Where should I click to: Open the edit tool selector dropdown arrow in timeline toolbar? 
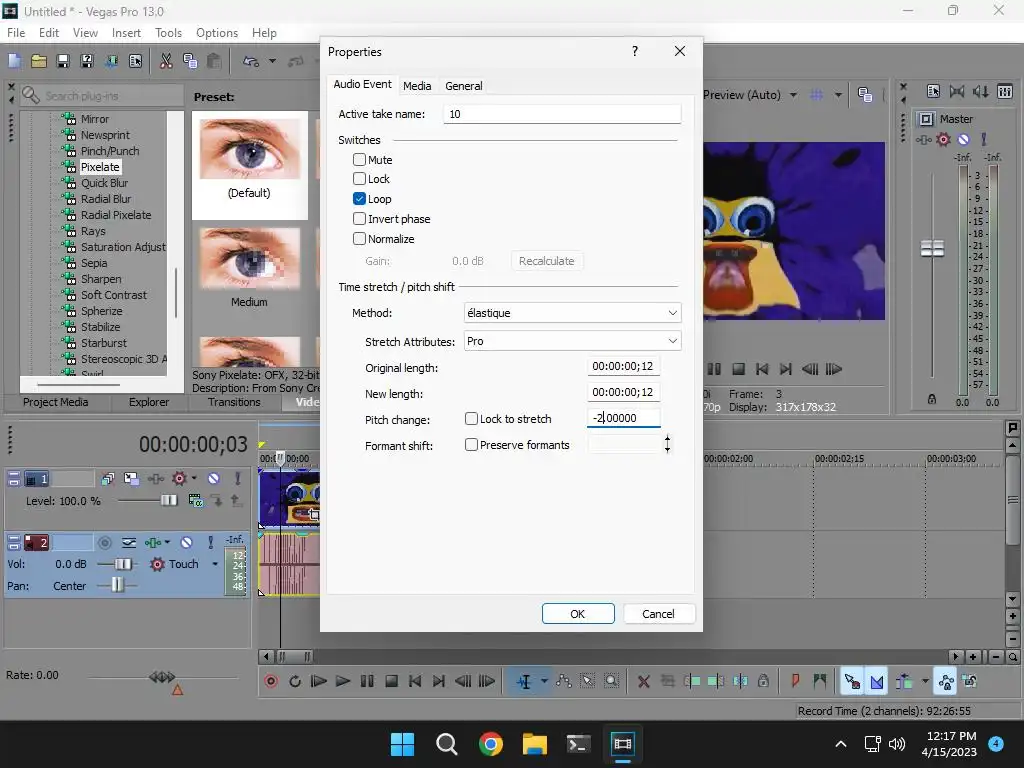pos(543,681)
